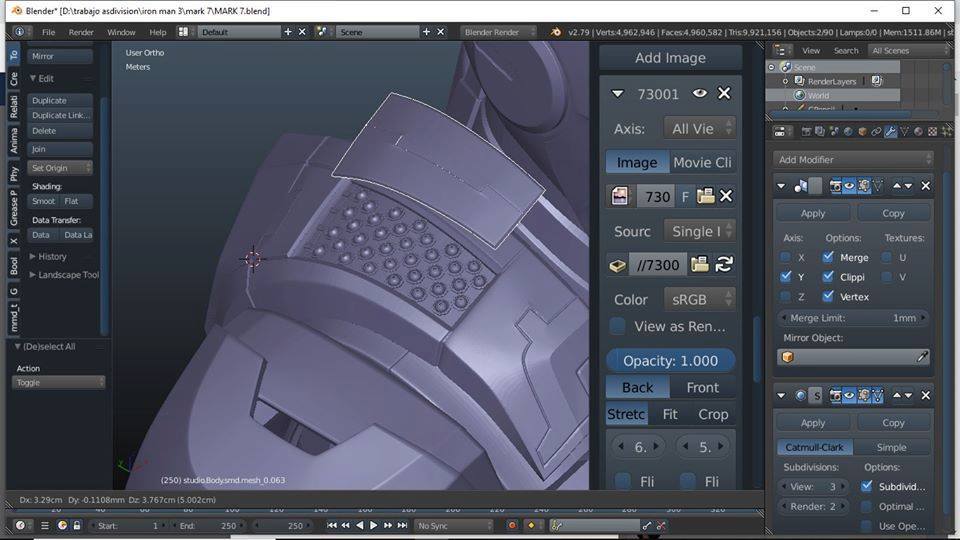
Task: Click the Add Image button
Action: point(670,58)
